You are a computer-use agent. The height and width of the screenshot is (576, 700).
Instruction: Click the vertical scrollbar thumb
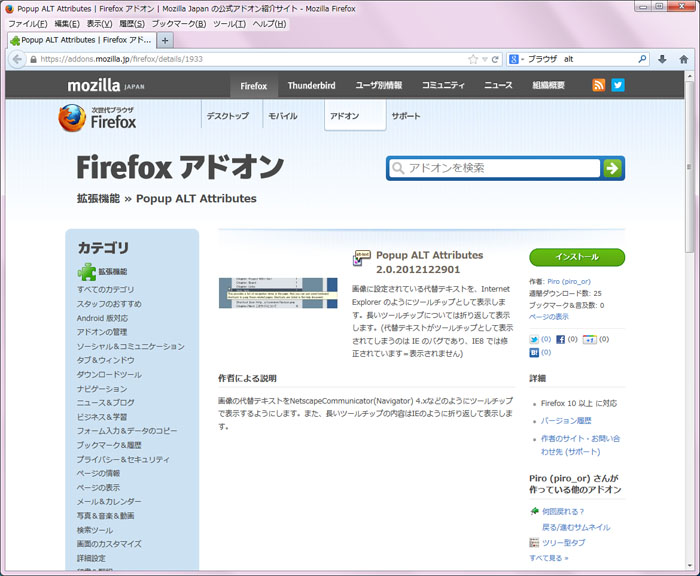[690, 167]
